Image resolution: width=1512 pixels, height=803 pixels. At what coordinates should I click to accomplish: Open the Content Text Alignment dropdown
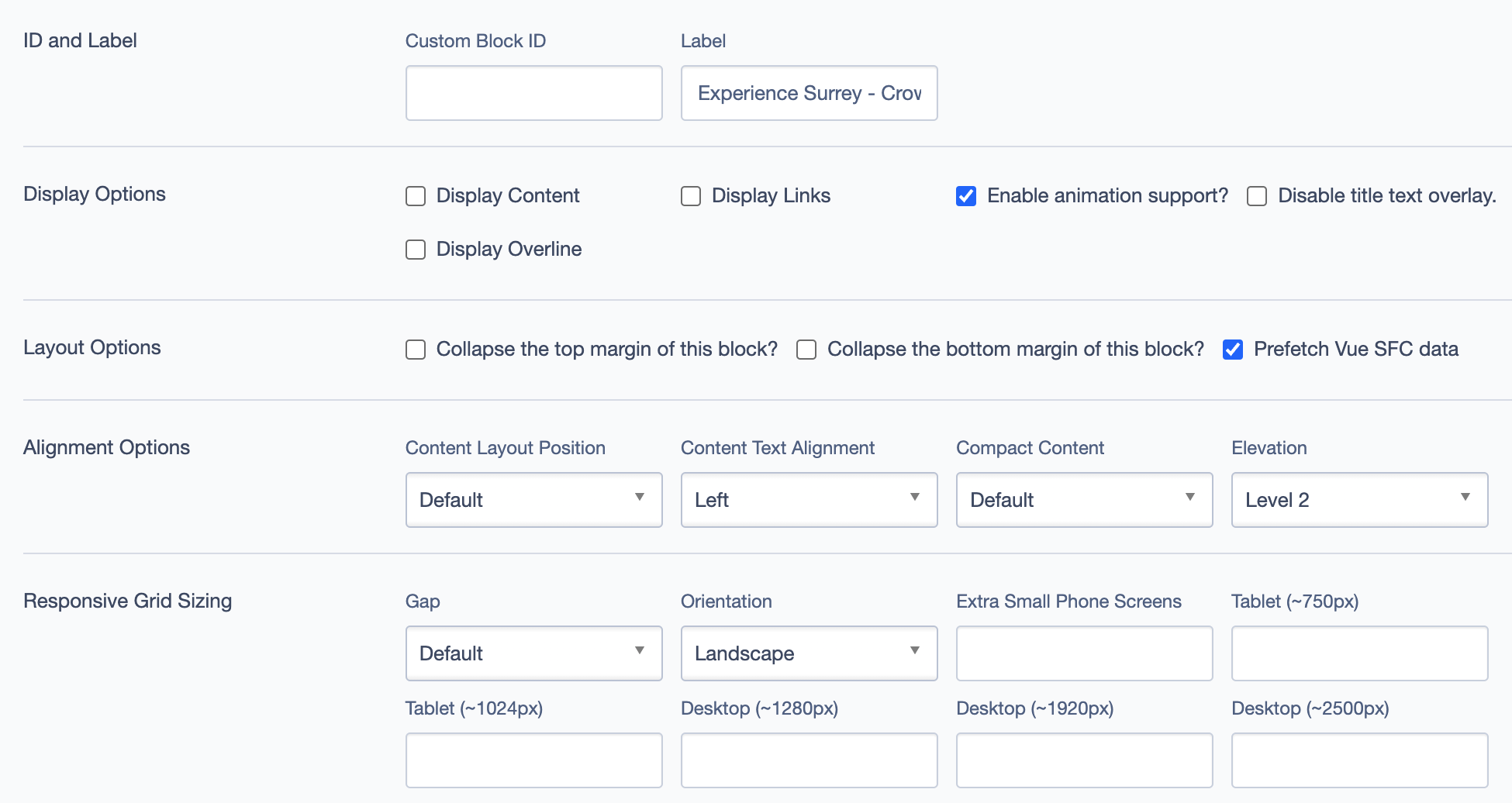[x=809, y=500]
